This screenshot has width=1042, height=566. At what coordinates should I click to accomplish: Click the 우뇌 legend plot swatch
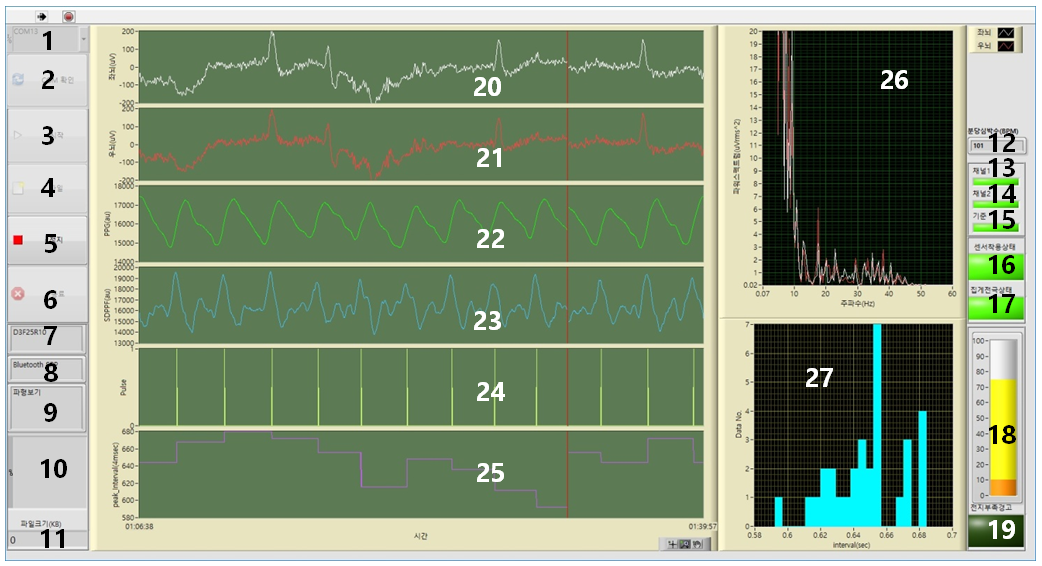(1006, 46)
